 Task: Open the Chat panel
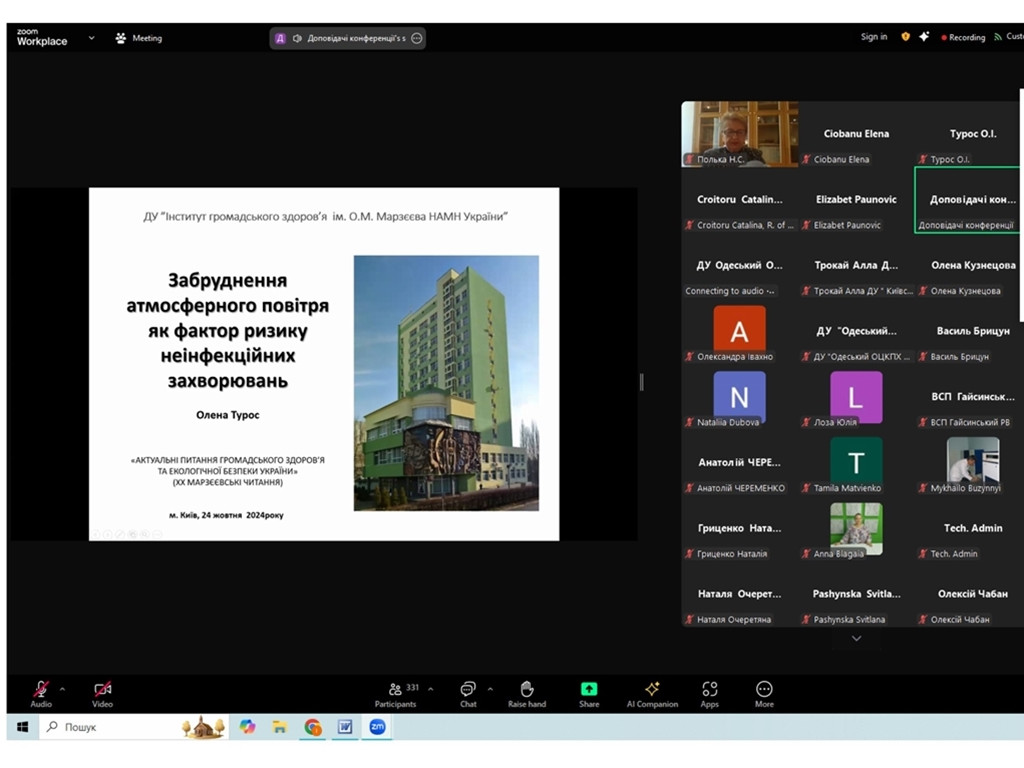coord(468,694)
